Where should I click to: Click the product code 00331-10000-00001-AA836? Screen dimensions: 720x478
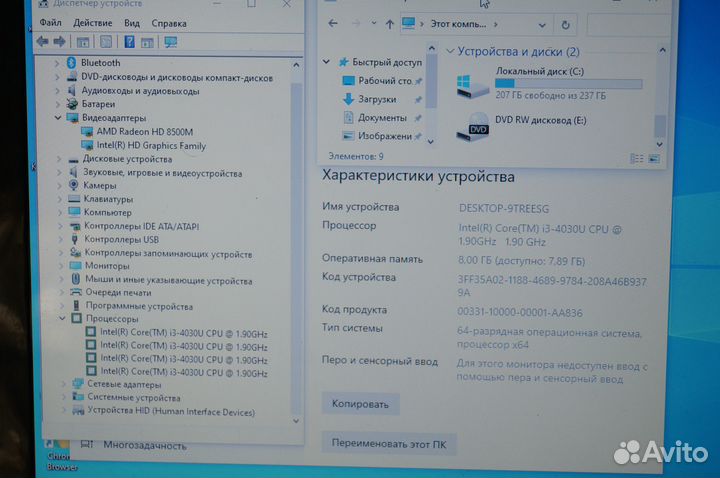click(519, 313)
